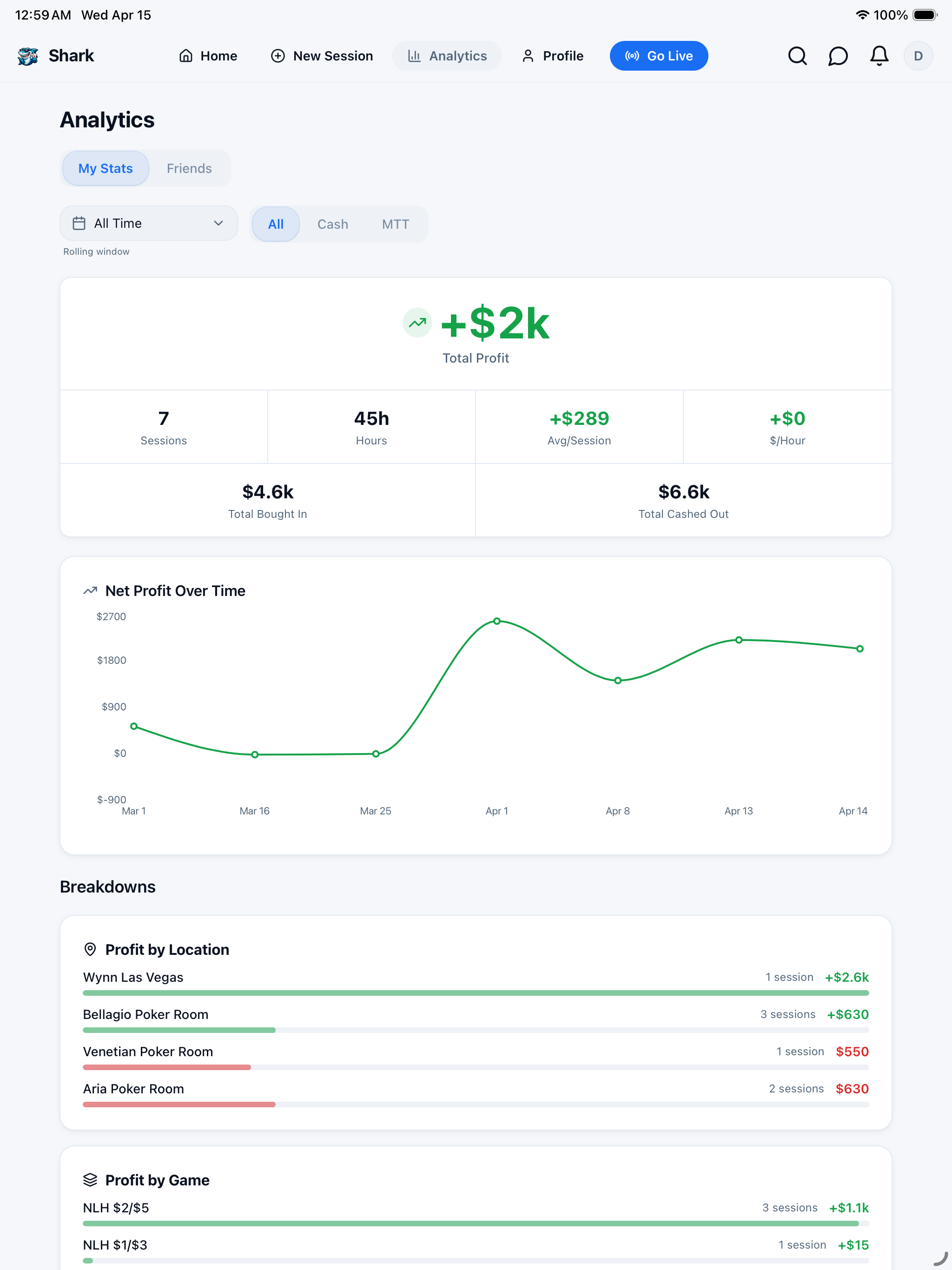
Task: Click the Profit by Location pin icon
Action: pos(90,949)
